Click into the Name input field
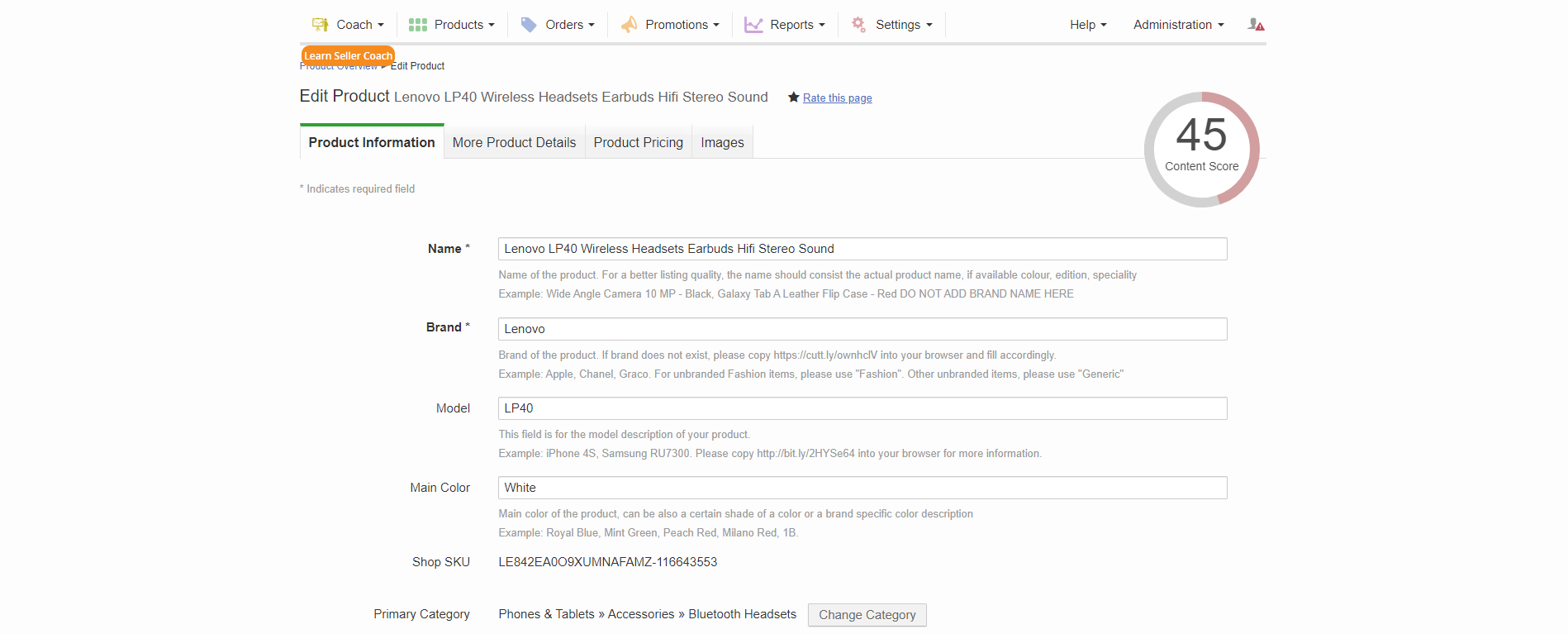 tap(862, 249)
